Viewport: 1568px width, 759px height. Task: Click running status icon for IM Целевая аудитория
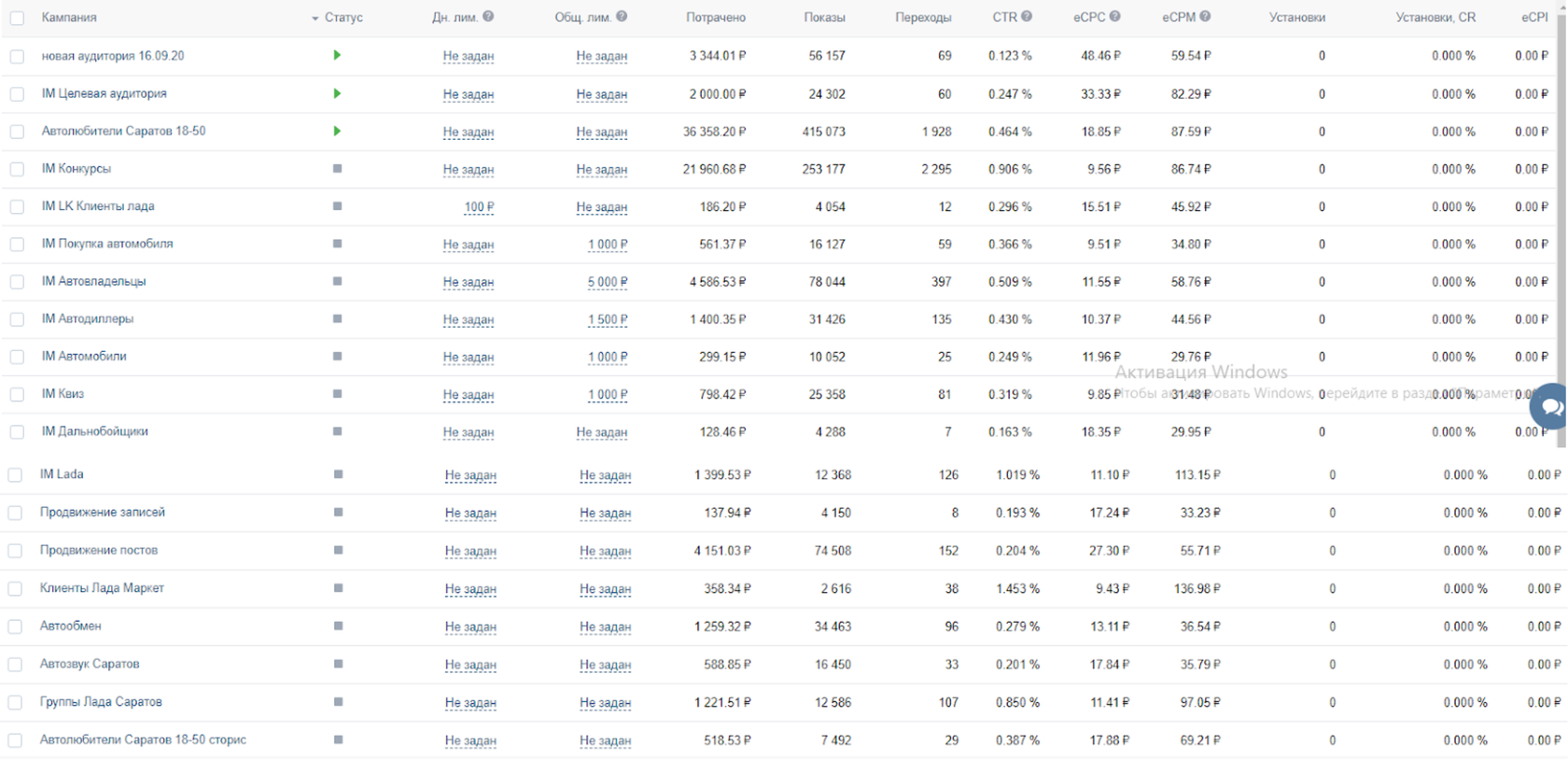pos(337,93)
